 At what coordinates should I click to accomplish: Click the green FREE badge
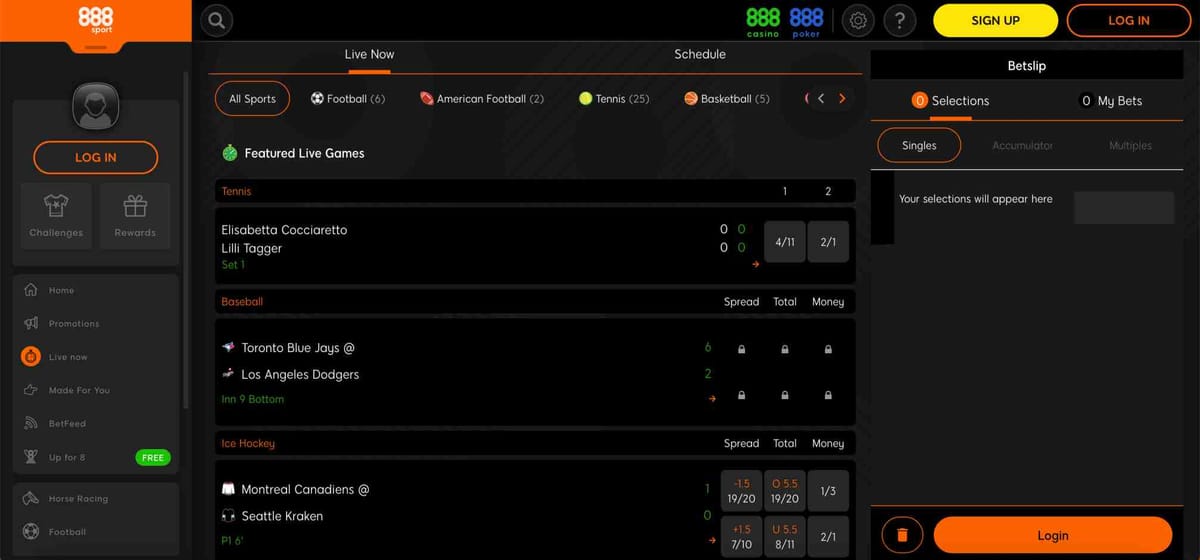click(x=153, y=457)
